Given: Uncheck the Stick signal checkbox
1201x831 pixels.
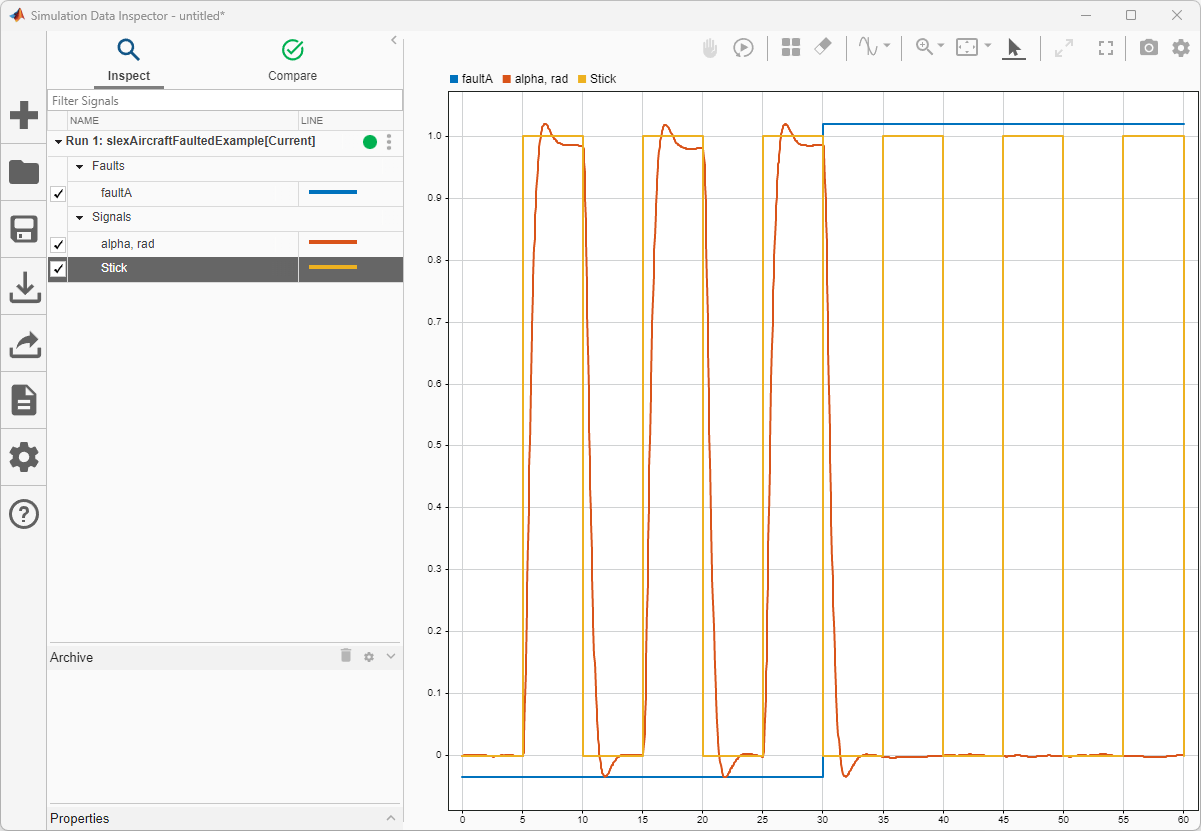Looking at the screenshot, I should coord(58,269).
